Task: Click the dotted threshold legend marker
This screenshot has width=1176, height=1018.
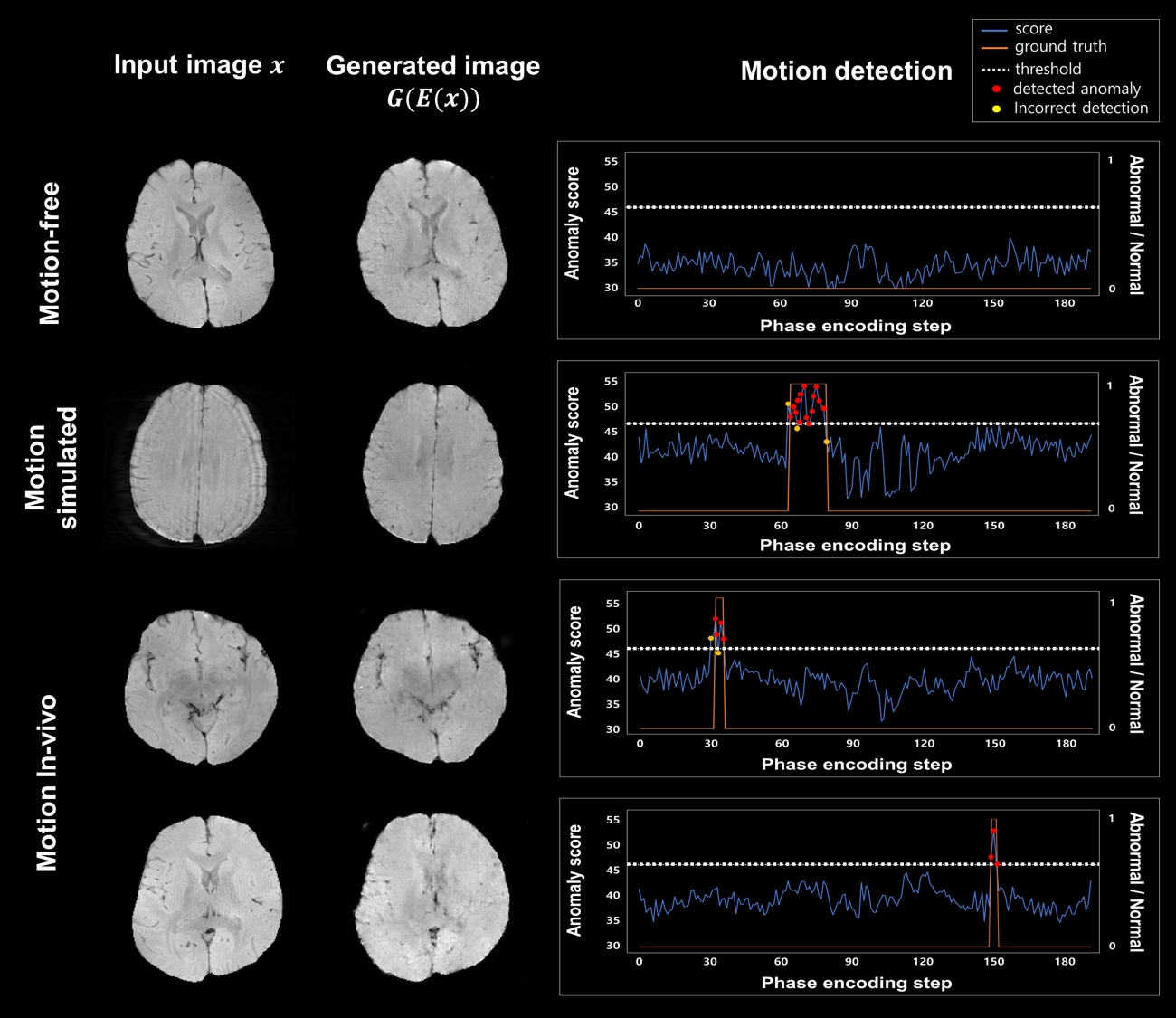Action: coord(994,70)
